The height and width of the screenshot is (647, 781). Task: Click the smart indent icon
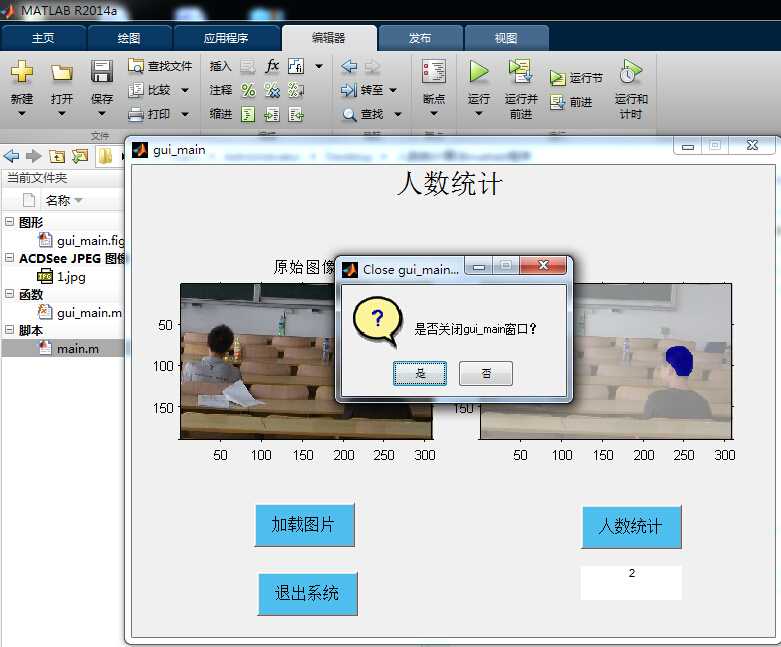coord(248,115)
